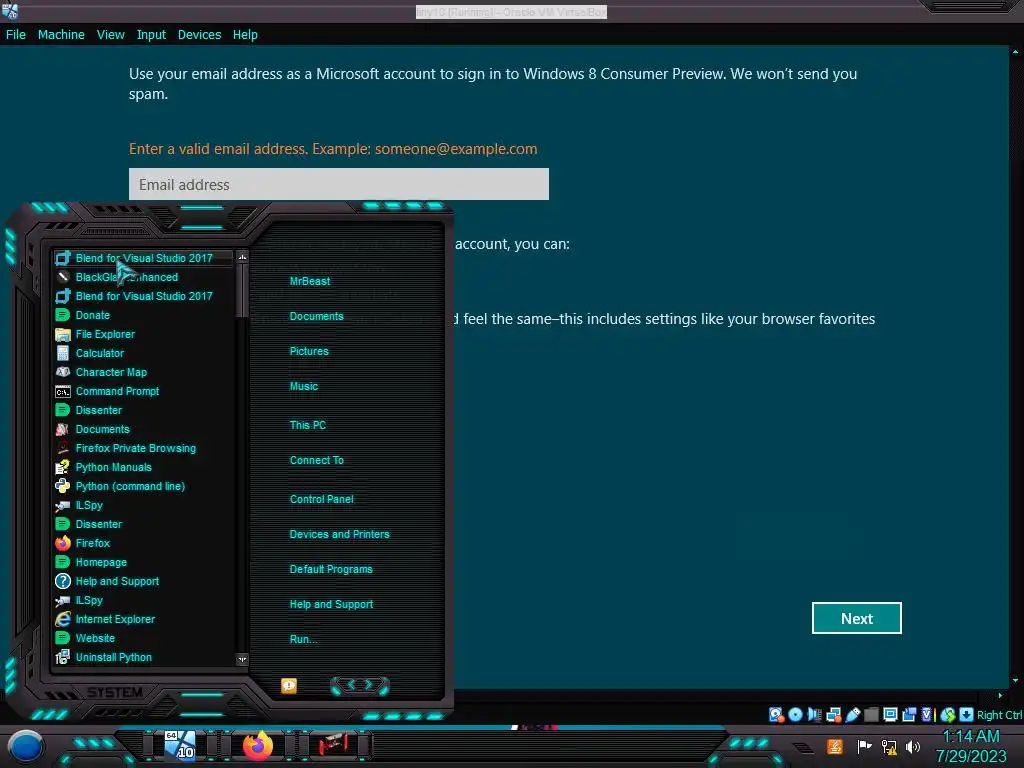The height and width of the screenshot is (768, 1024).
Task: Click the program list scroll-down arrow
Action: pos(242,659)
